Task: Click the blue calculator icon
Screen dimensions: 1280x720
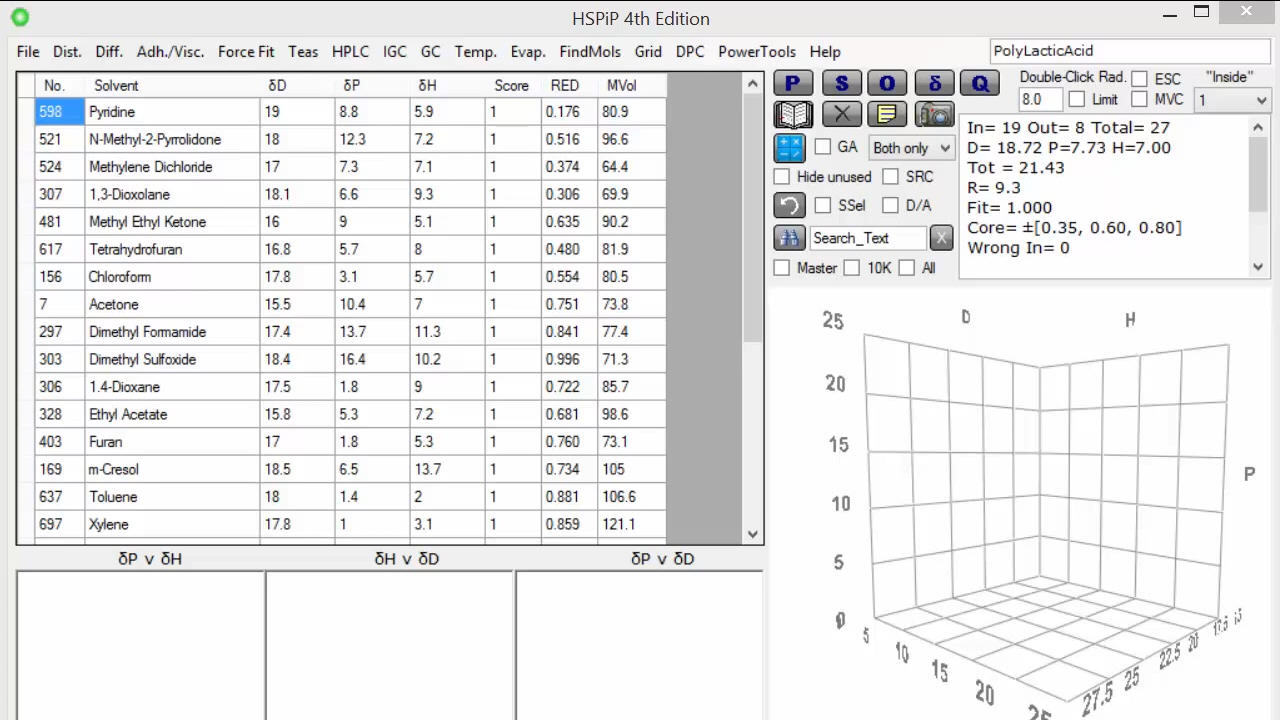Action: pos(789,147)
